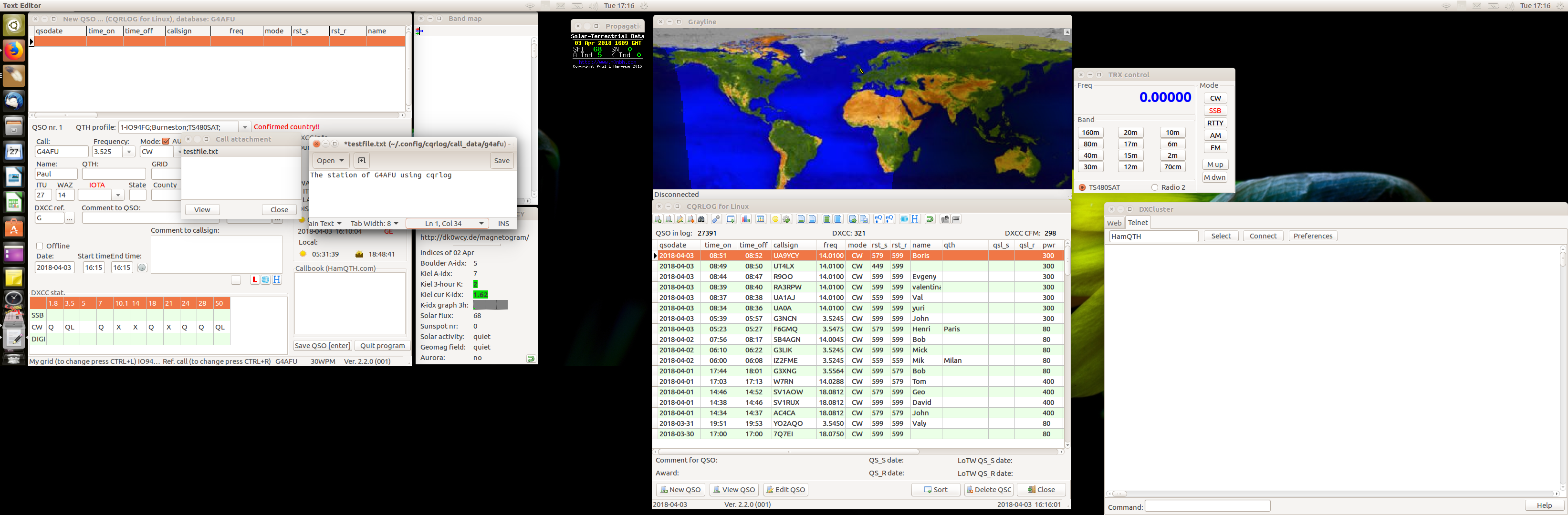This screenshot has height=515, width=1568.
Task: Click the horizontal scrollbar under the log table
Action: point(858,452)
